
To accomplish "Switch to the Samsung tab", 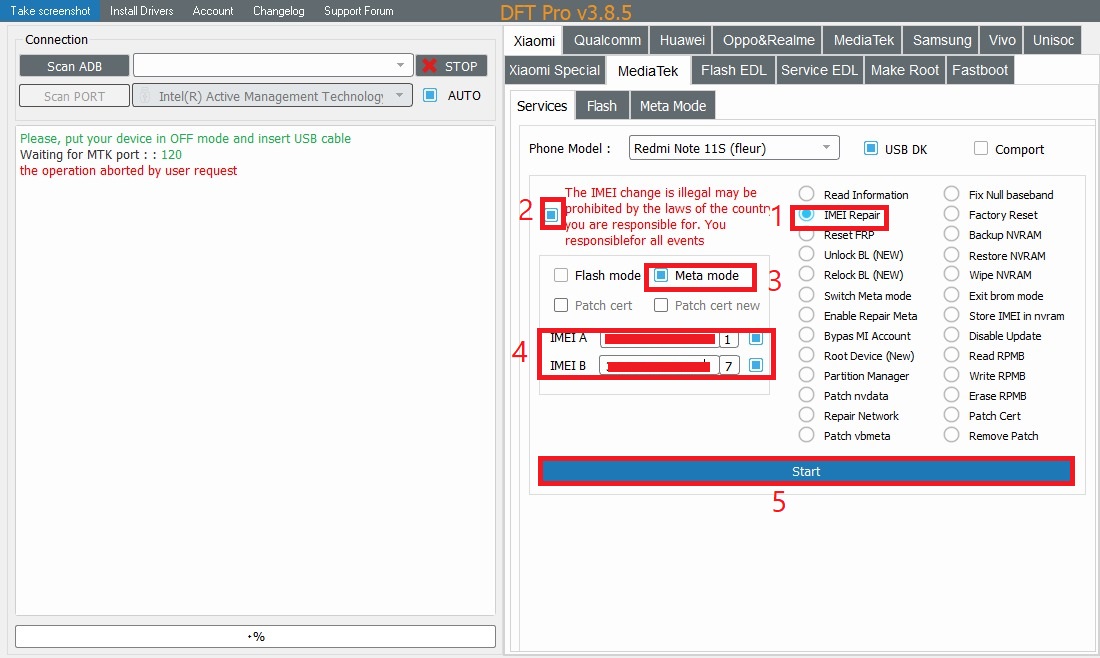I will click(941, 40).
